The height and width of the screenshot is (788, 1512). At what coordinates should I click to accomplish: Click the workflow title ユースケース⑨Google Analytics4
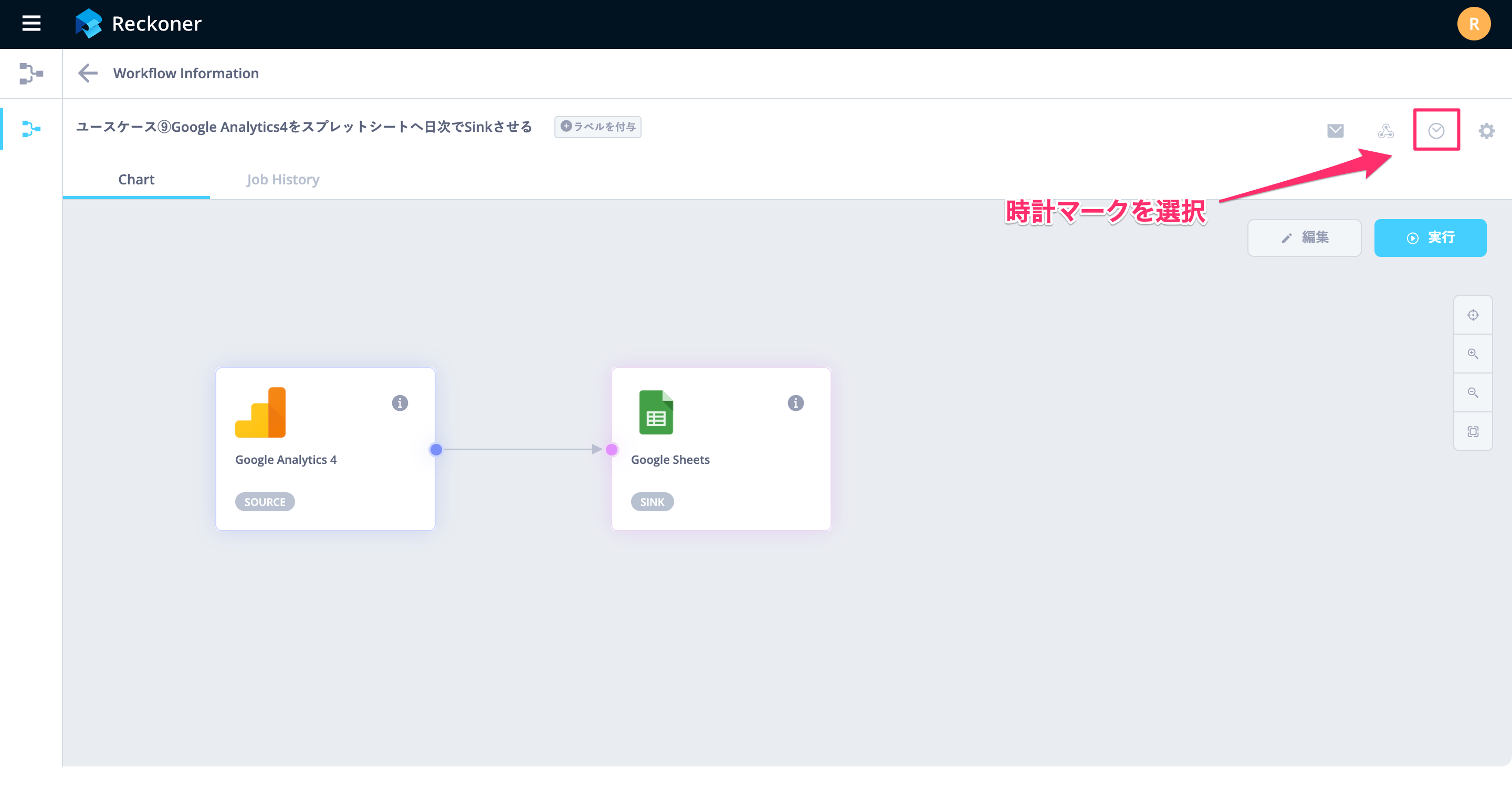304,127
